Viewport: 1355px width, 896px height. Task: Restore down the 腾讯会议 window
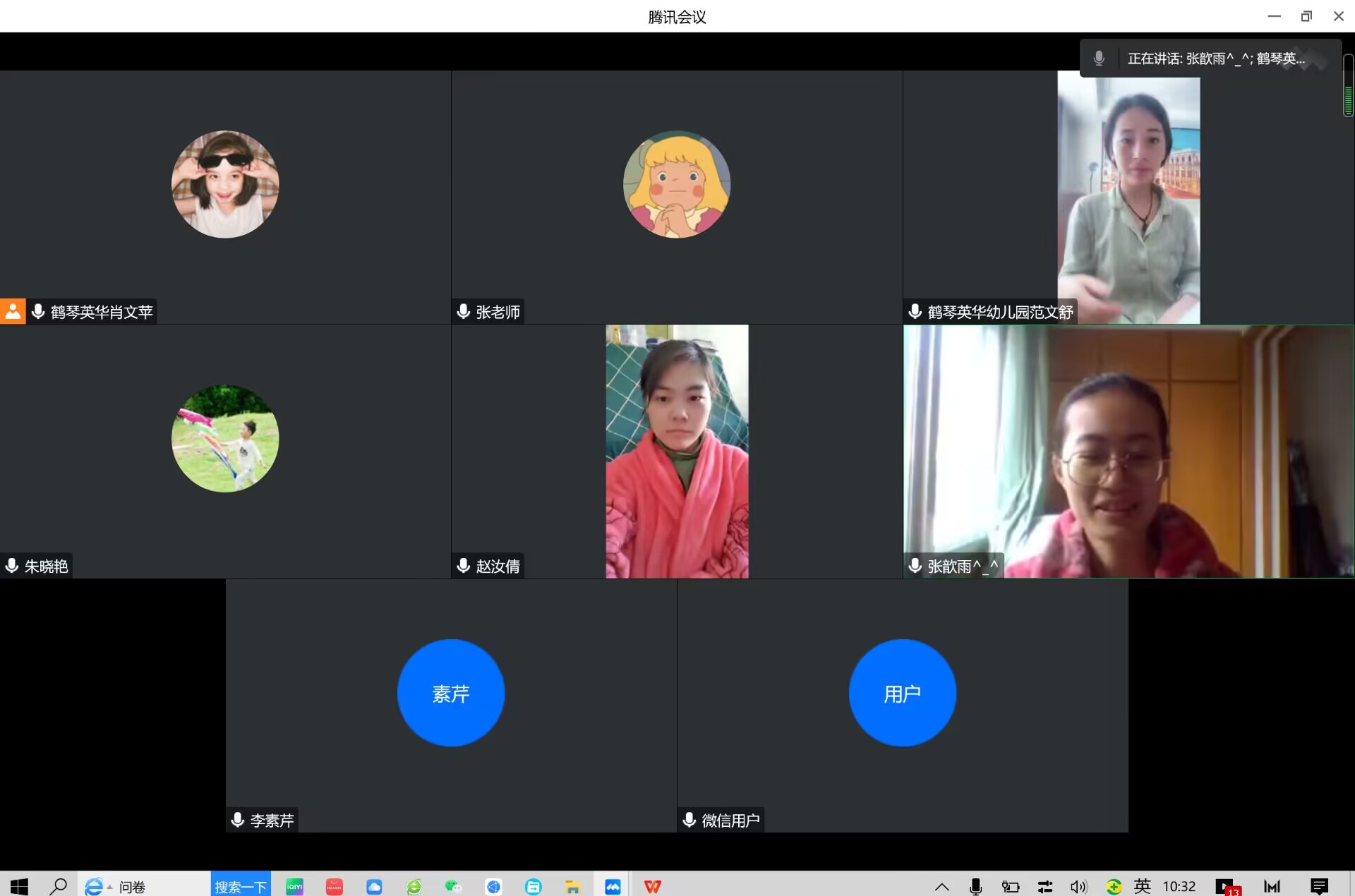click(x=1306, y=16)
